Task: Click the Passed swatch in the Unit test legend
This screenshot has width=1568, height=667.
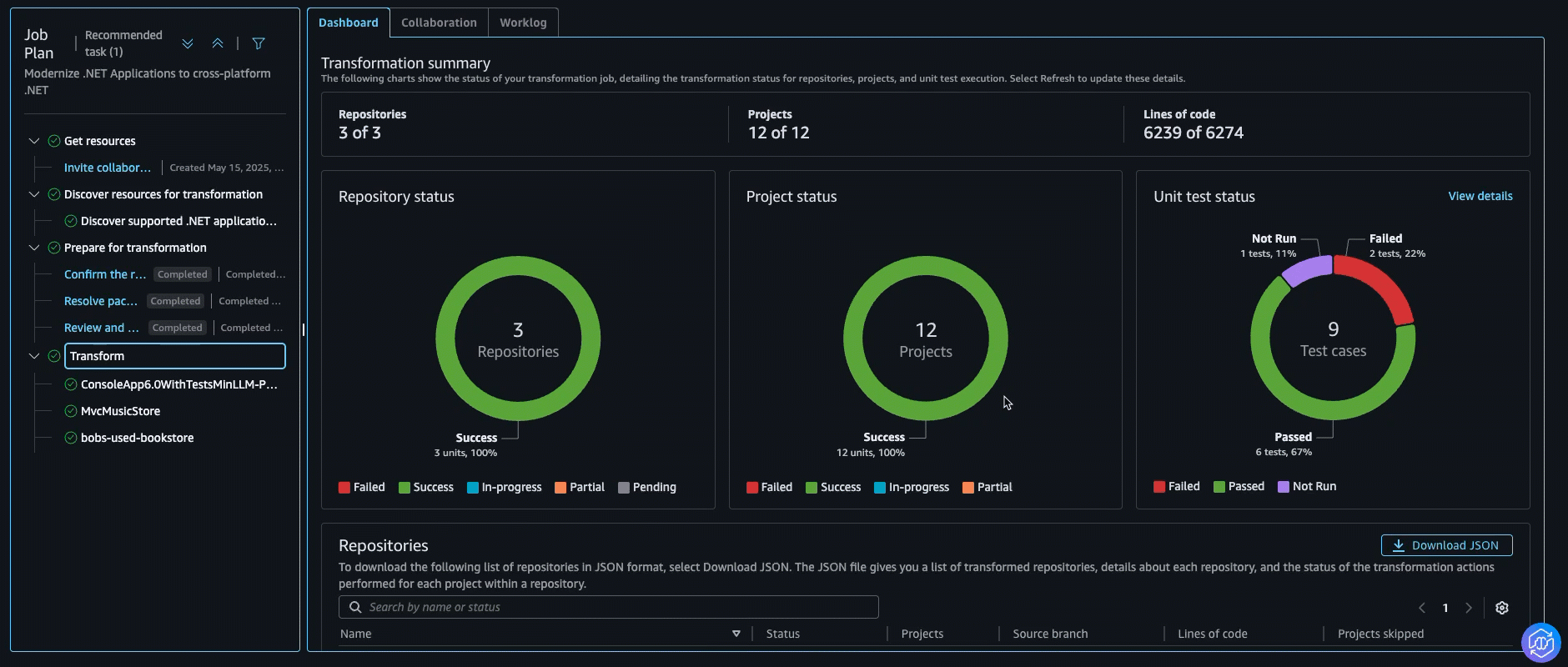Action: [x=1219, y=487]
